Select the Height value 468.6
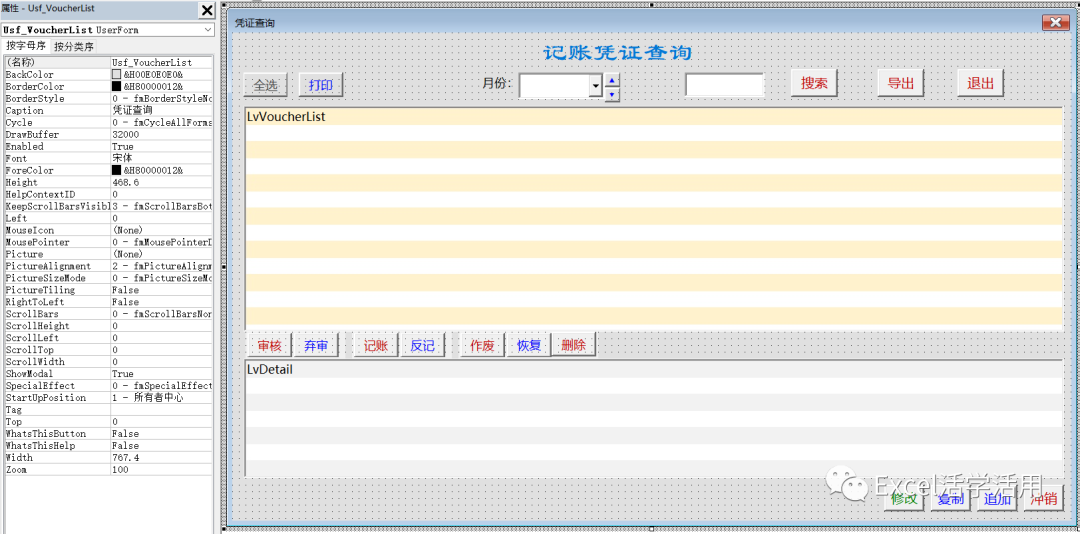The width and height of the screenshot is (1080, 534). point(162,183)
